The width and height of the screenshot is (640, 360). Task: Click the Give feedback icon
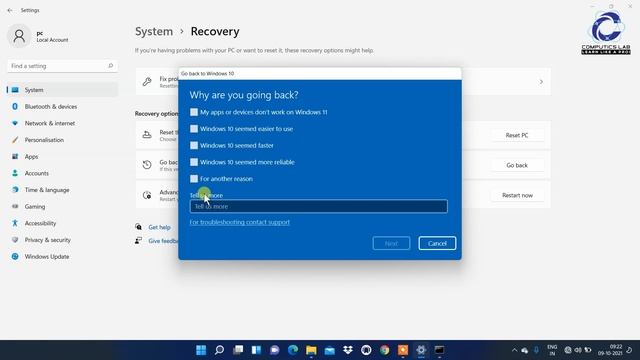pyautogui.click(x=139, y=241)
